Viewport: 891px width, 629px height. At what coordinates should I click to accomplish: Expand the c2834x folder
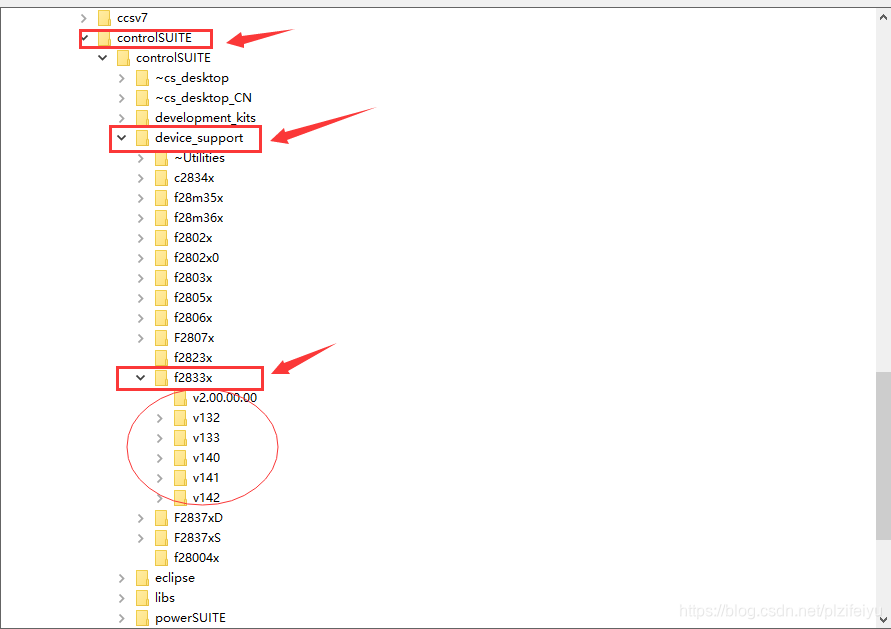point(141,178)
